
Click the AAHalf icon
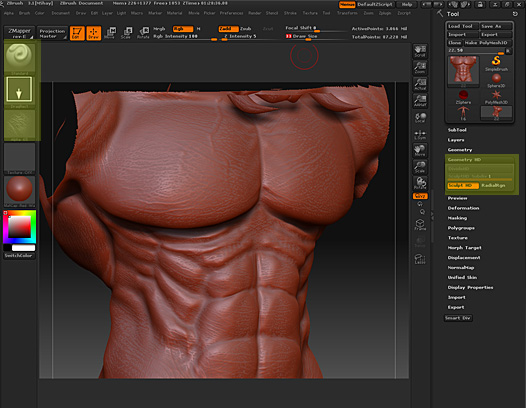[420, 100]
